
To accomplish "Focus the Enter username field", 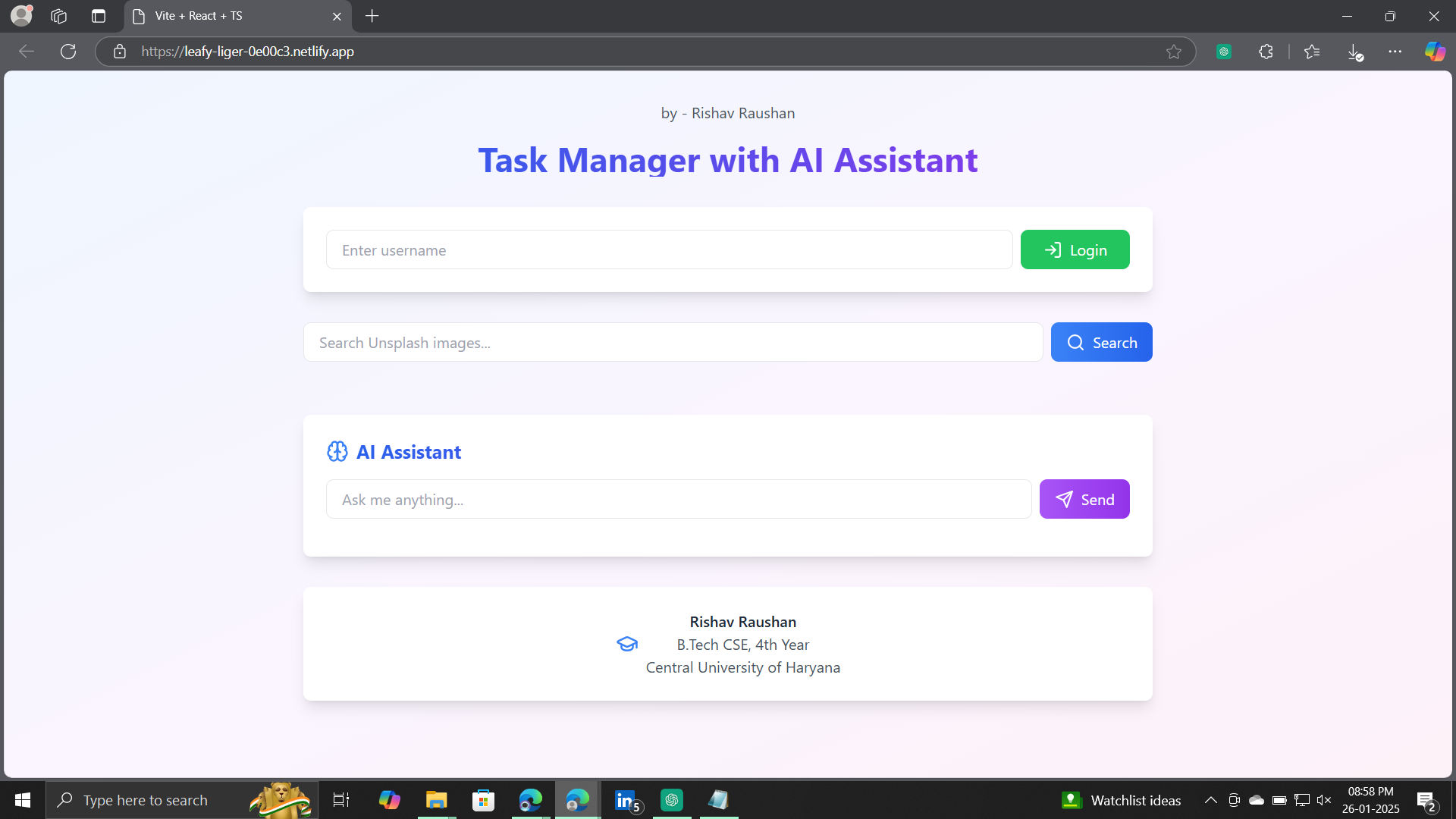I will click(669, 249).
